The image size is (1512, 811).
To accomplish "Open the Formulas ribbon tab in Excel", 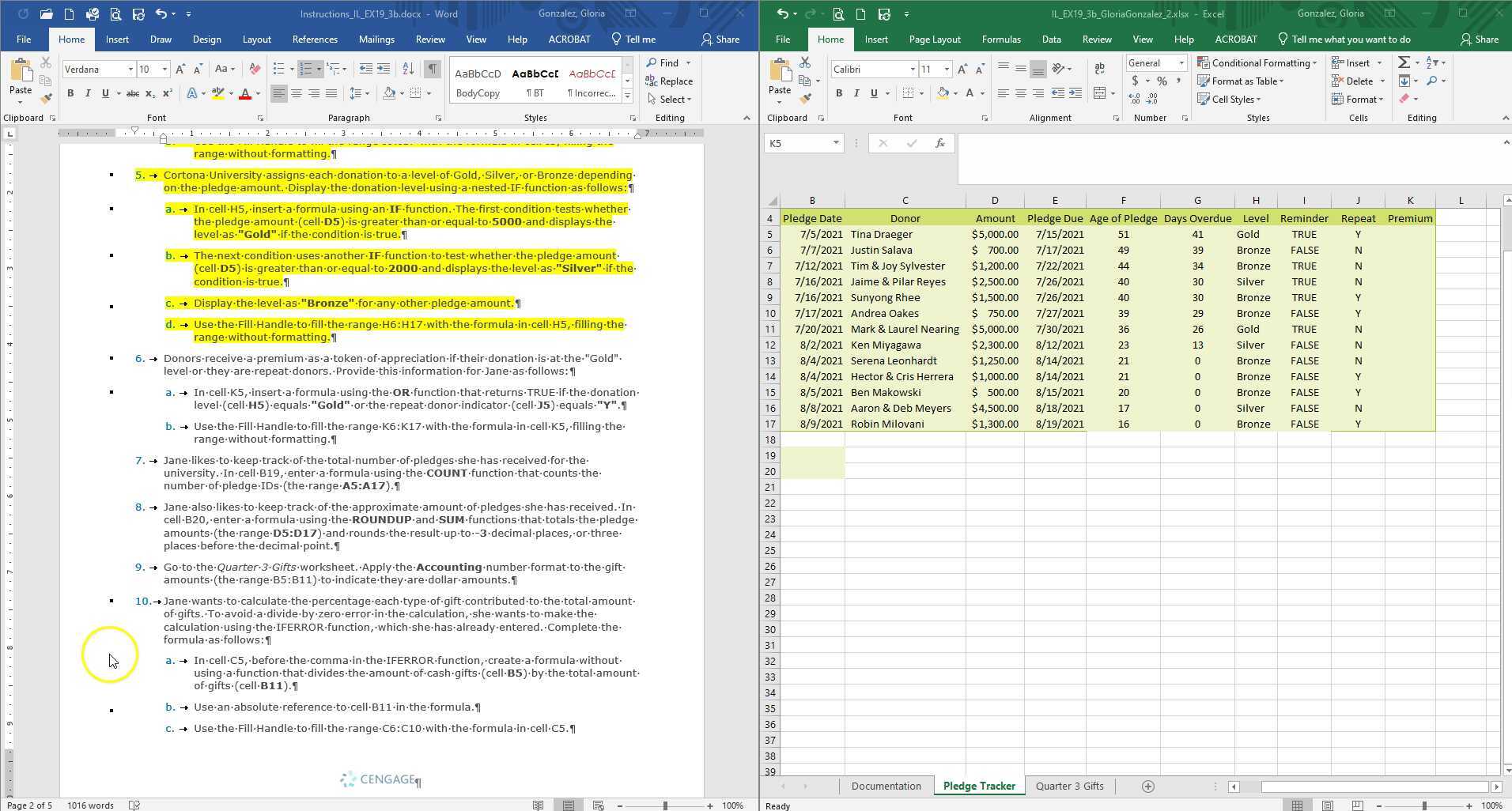I will pyautogui.click(x=1000, y=39).
